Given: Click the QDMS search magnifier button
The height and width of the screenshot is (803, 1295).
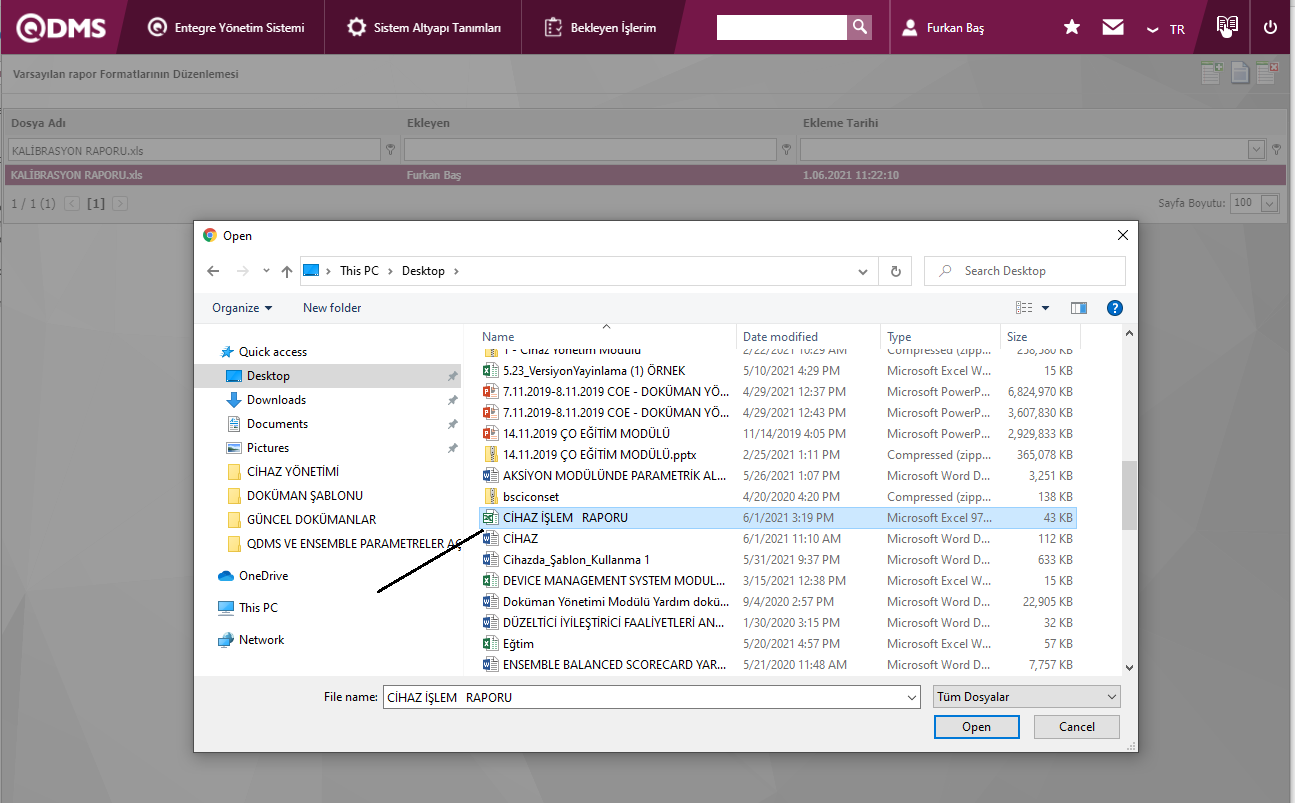Looking at the screenshot, I should 859,28.
